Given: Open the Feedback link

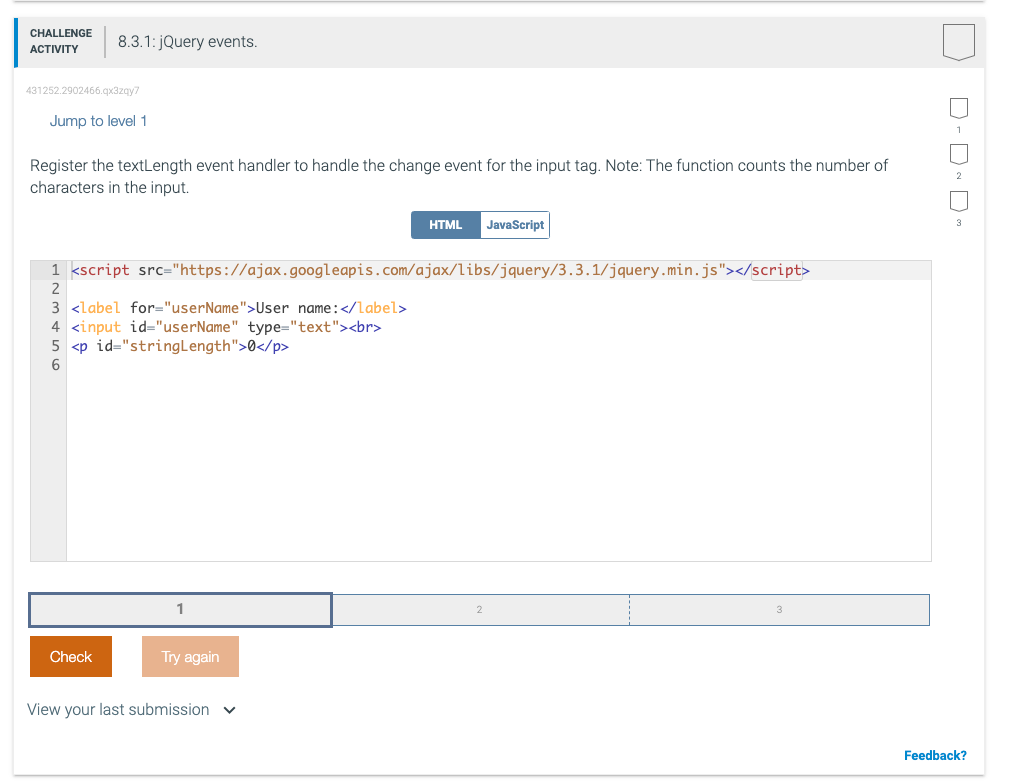Looking at the screenshot, I should (x=935, y=755).
